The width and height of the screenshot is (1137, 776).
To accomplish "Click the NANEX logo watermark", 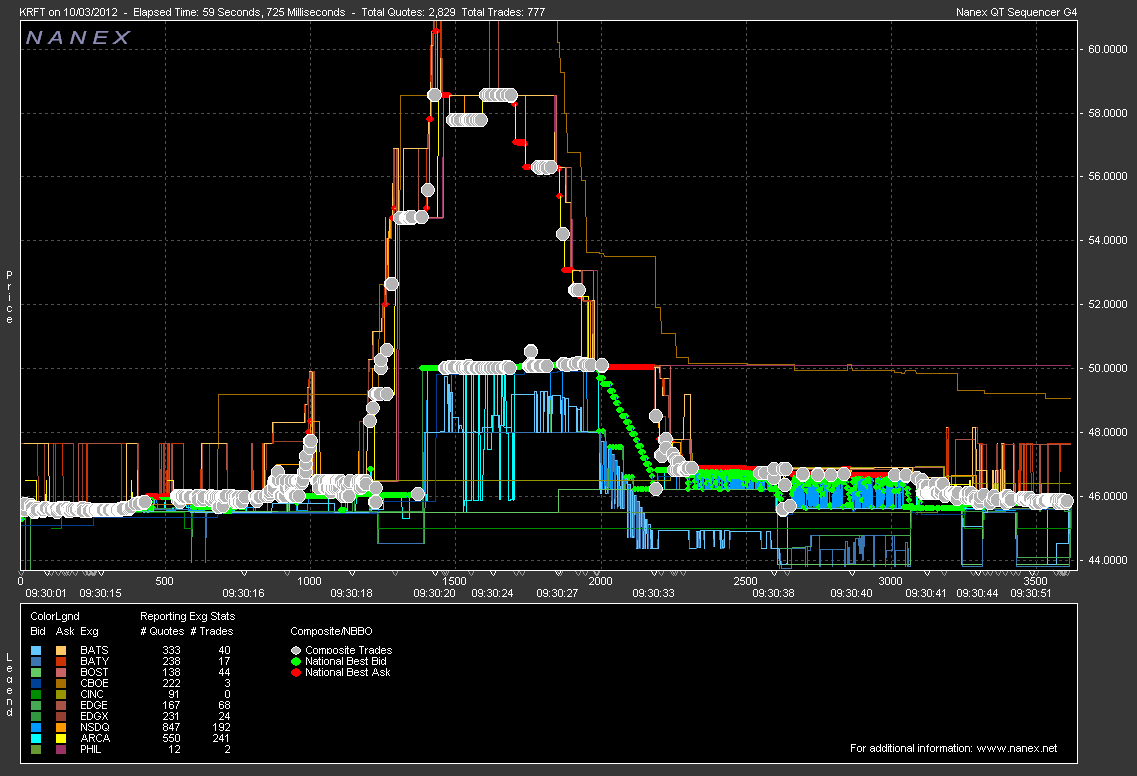I will tap(78, 38).
